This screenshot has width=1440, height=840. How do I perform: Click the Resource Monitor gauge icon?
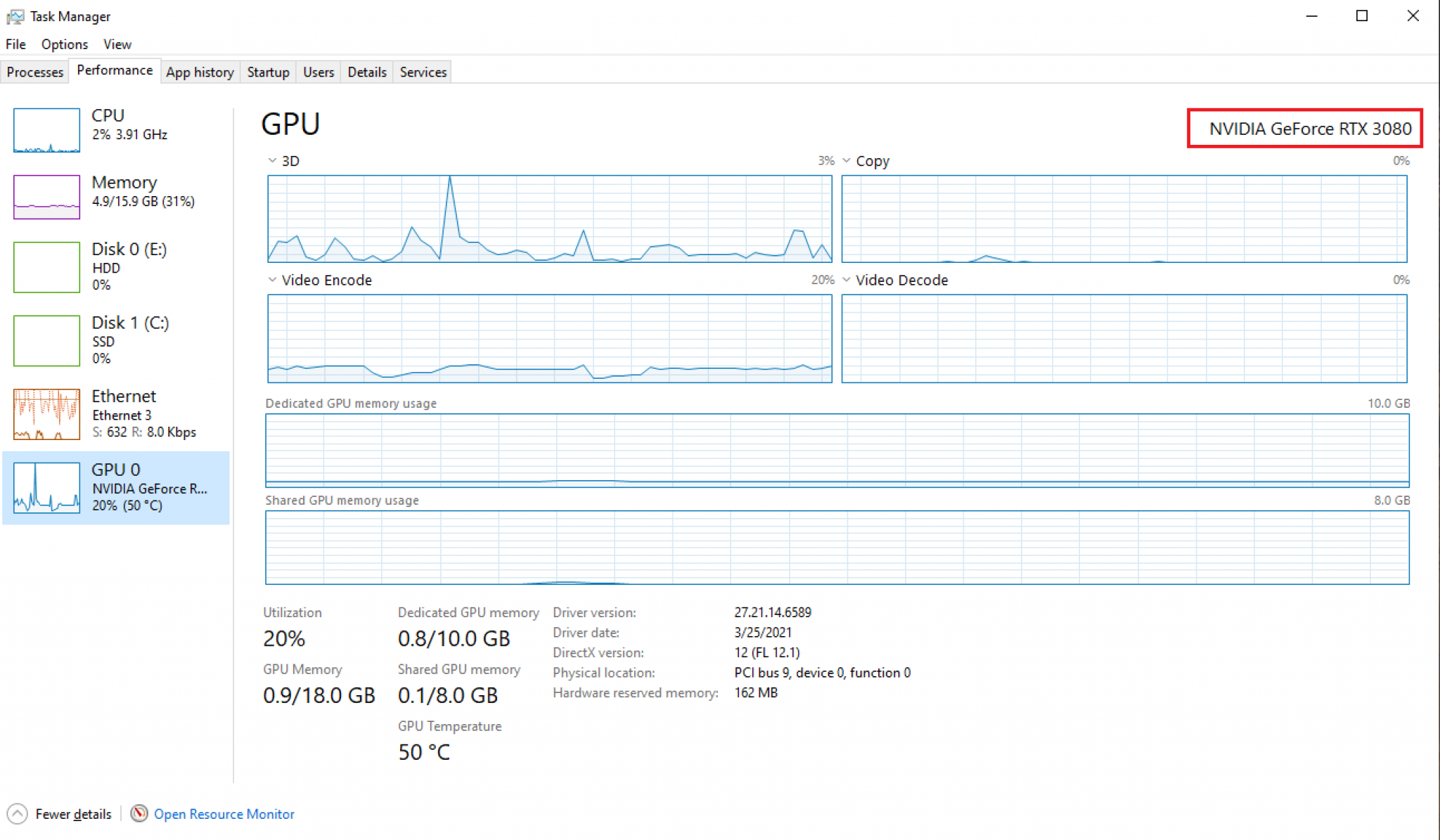coord(139,813)
